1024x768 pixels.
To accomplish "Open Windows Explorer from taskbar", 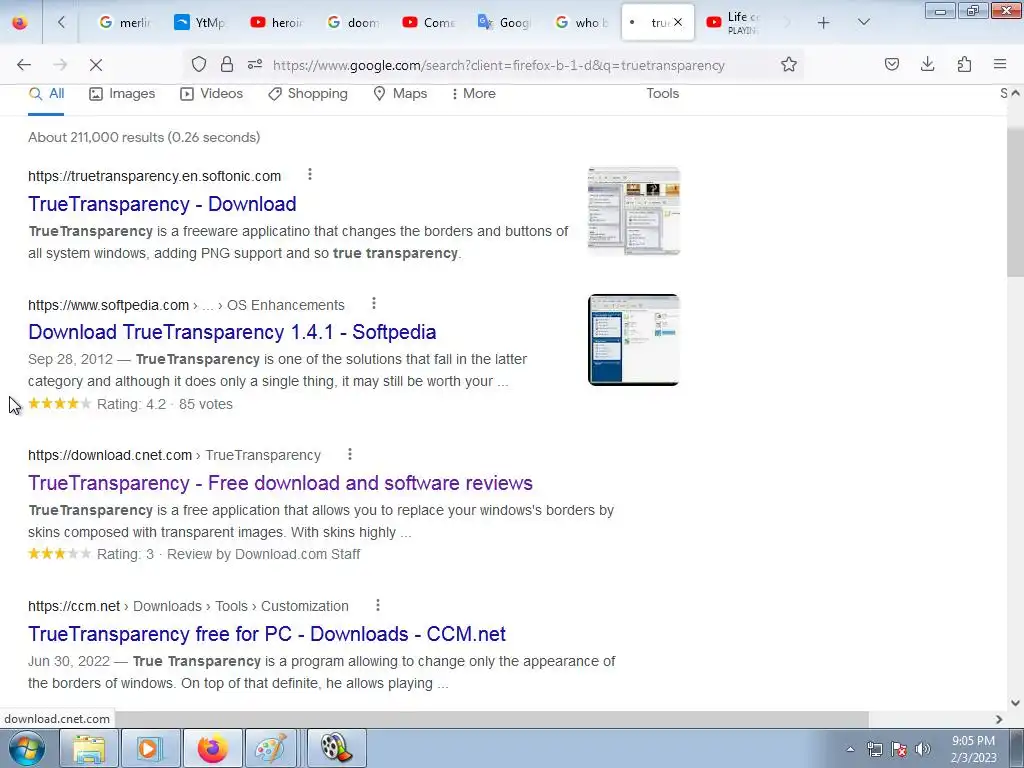I will (89, 748).
